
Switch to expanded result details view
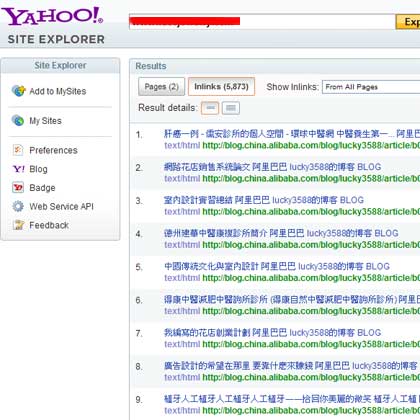231,108
